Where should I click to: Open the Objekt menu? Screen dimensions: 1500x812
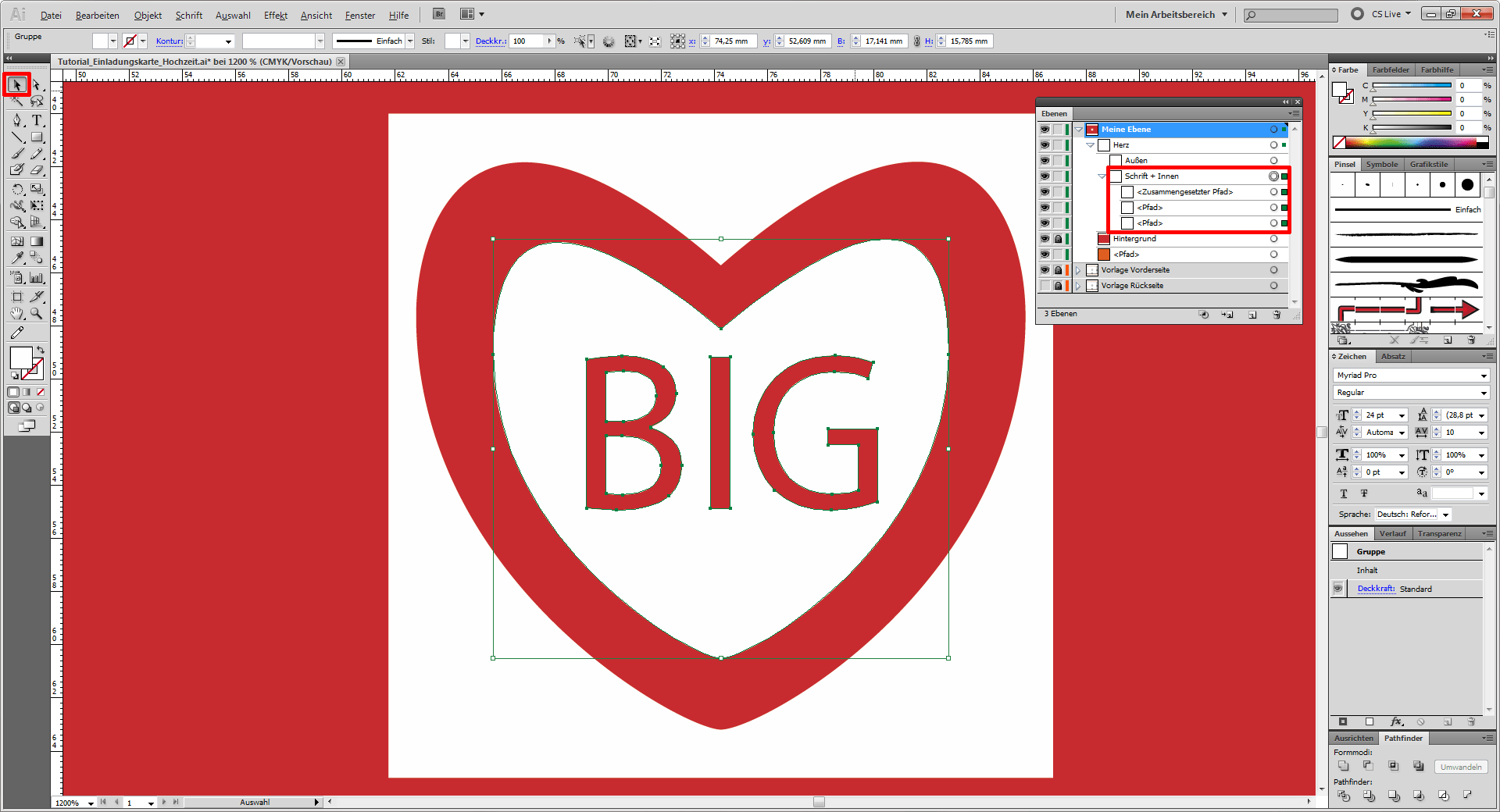[x=148, y=16]
